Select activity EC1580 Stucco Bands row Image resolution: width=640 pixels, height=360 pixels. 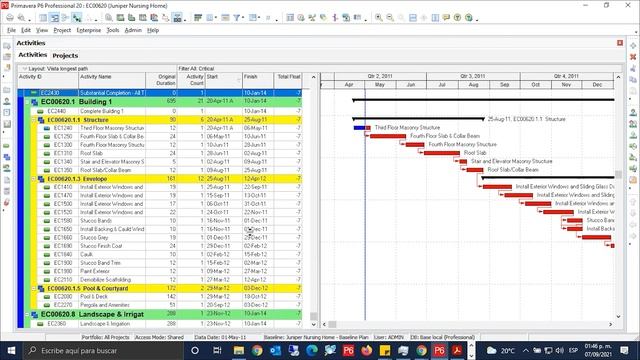(x=169, y=221)
